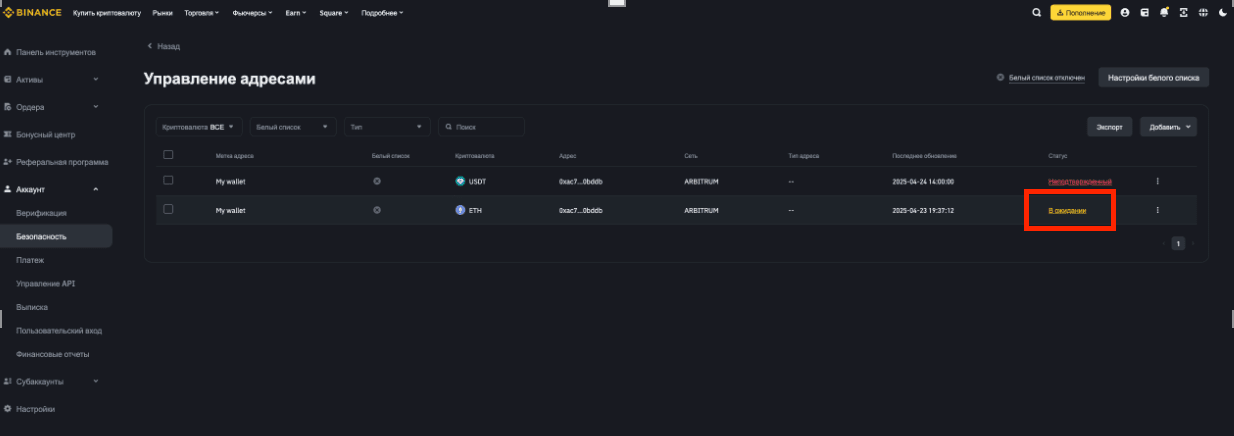
Task: Open Безопасность in the sidebar
Action: coord(56,237)
